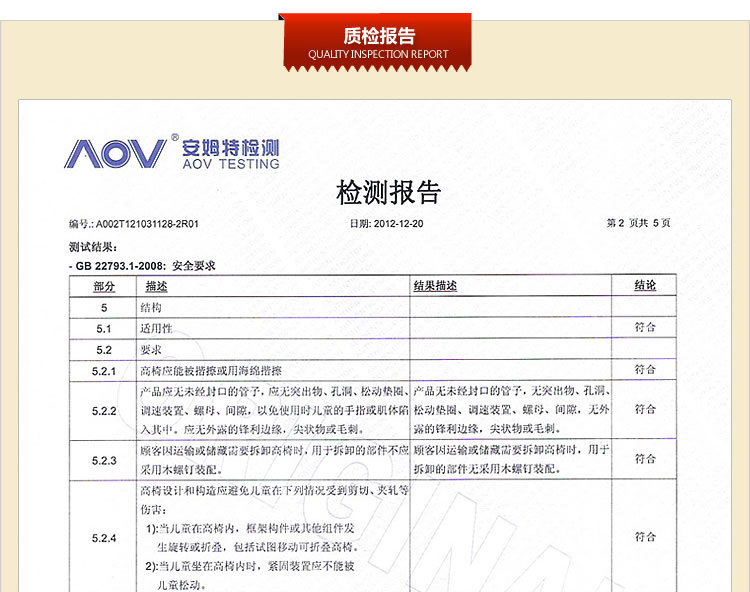Click the 检测报告 document title

pyautogui.click(x=388, y=193)
